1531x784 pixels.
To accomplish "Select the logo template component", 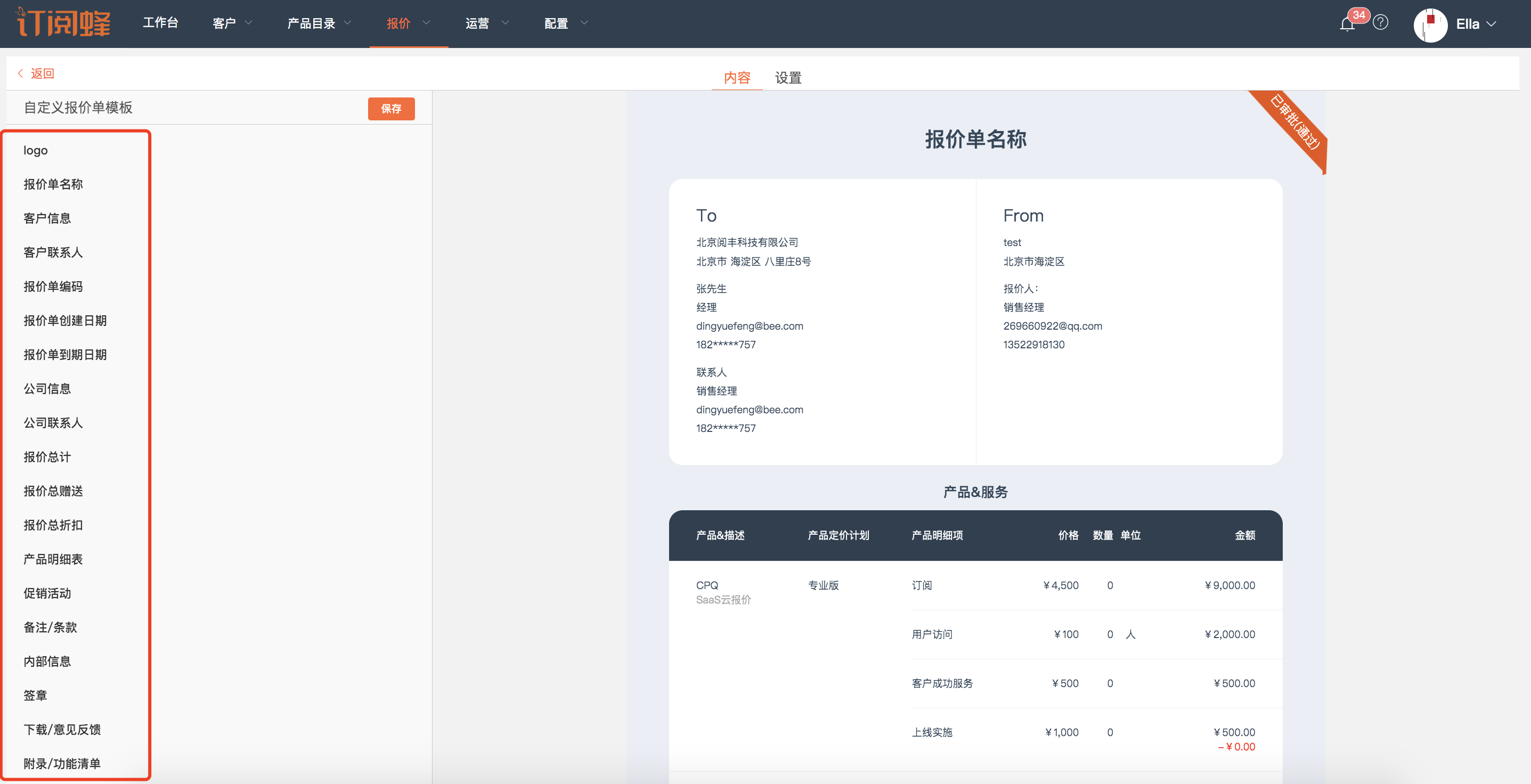I will tap(36, 150).
